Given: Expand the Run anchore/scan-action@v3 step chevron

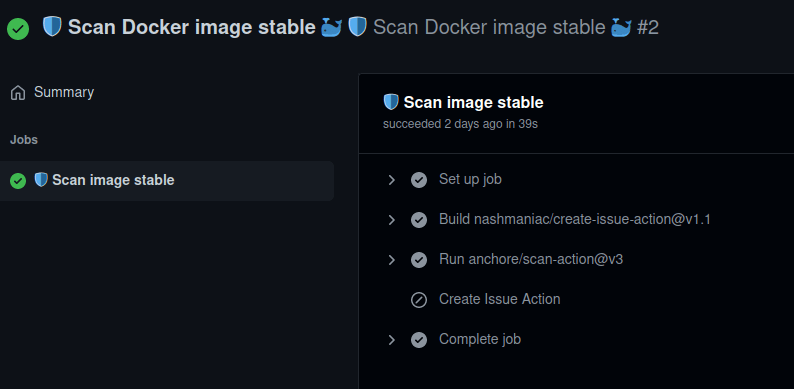Looking at the screenshot, I should pyautogui.click(x=391, y=260).
